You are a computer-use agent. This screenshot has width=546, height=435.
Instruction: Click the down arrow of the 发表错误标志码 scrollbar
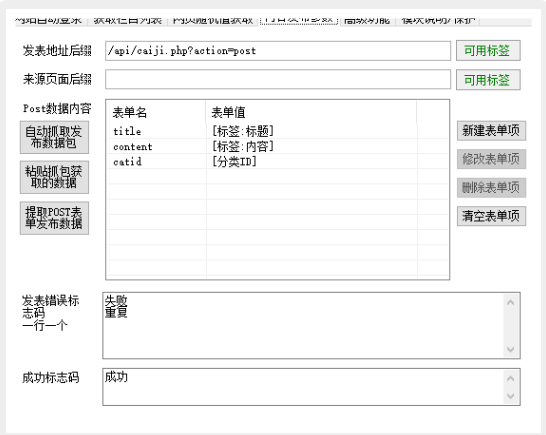[511, 349]
